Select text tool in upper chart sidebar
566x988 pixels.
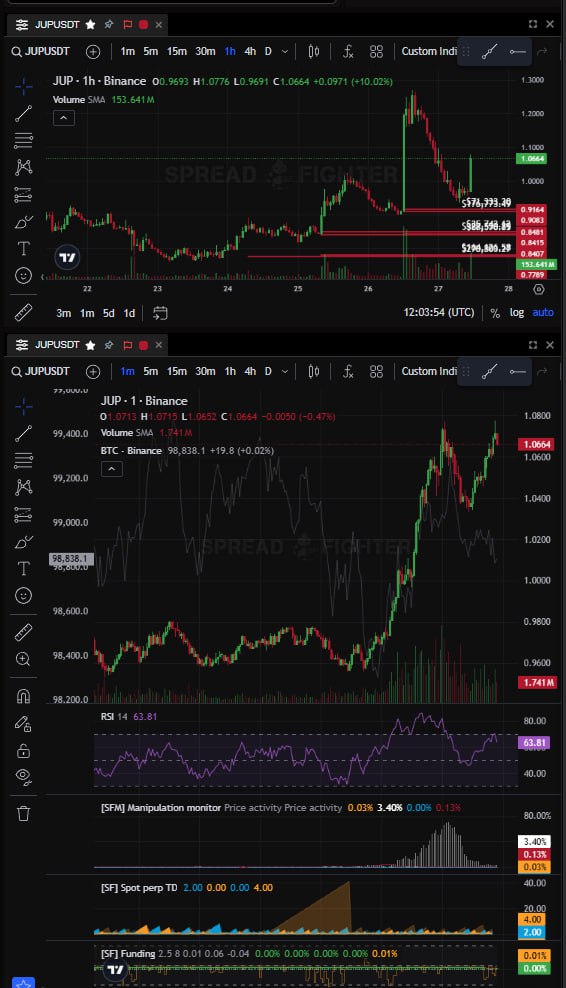[23, 248]
